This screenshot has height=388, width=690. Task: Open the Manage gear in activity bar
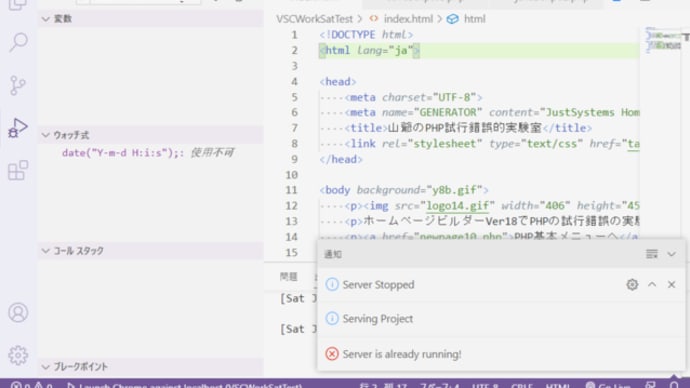click(18, 355)
